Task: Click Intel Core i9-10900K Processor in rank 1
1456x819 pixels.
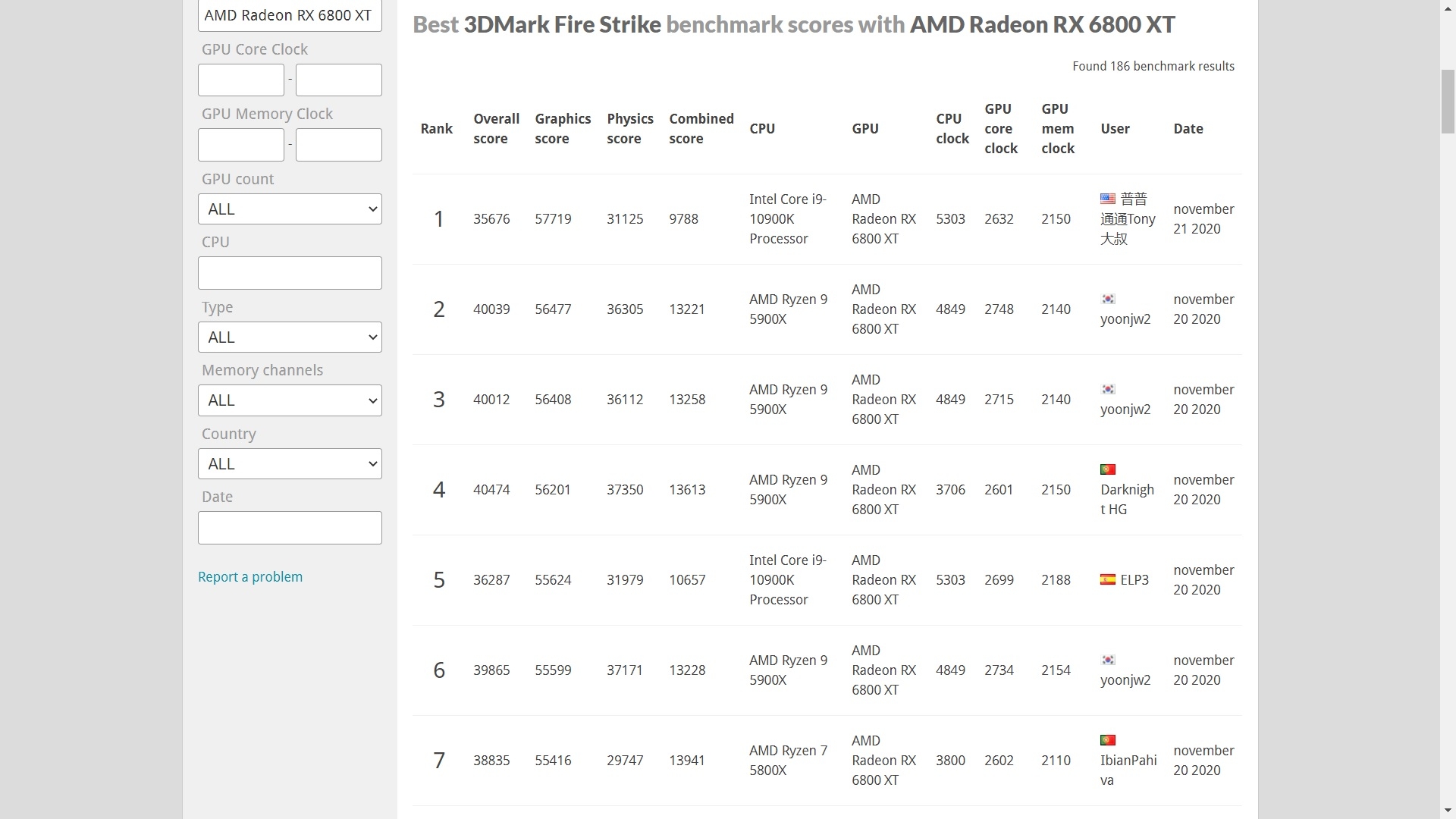Action: click(788, 219)
